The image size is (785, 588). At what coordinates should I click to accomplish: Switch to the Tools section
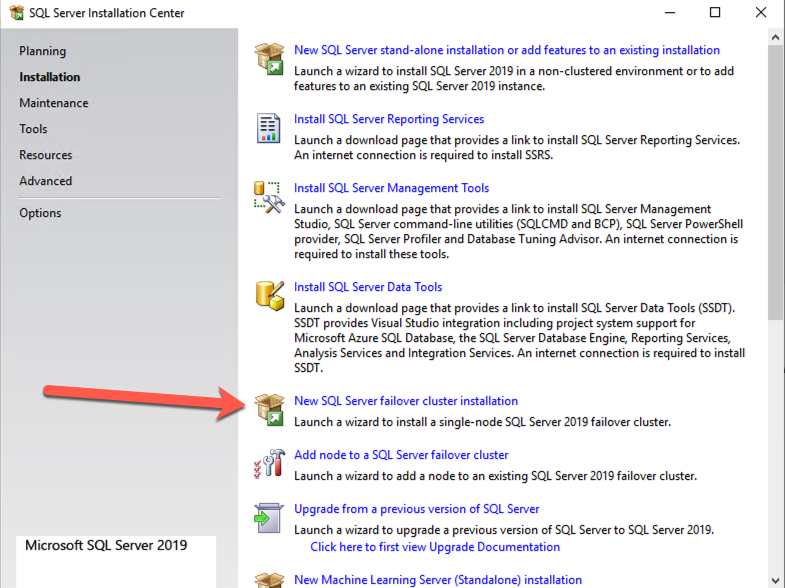pyautogui.click(x=33, y=129)
